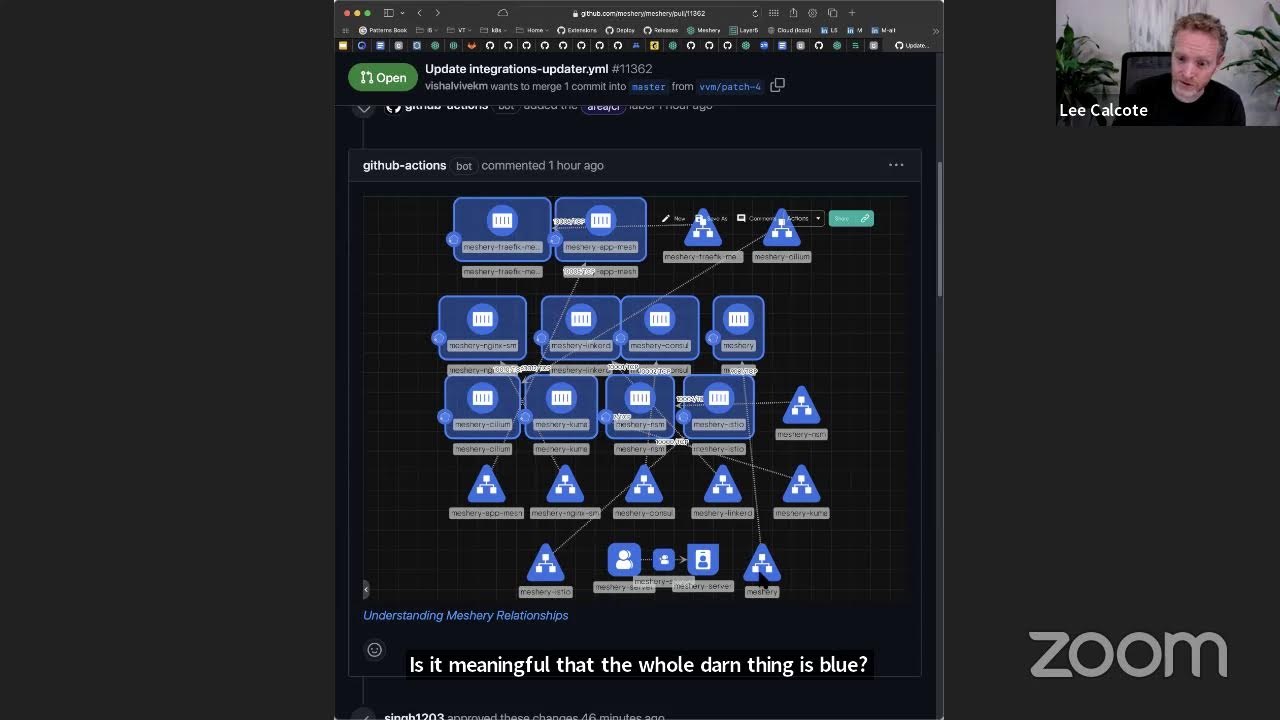1280x720 pixels.
Task: Open the vvm/patch-4 head branch link
Action: click(x=730, y=87)
